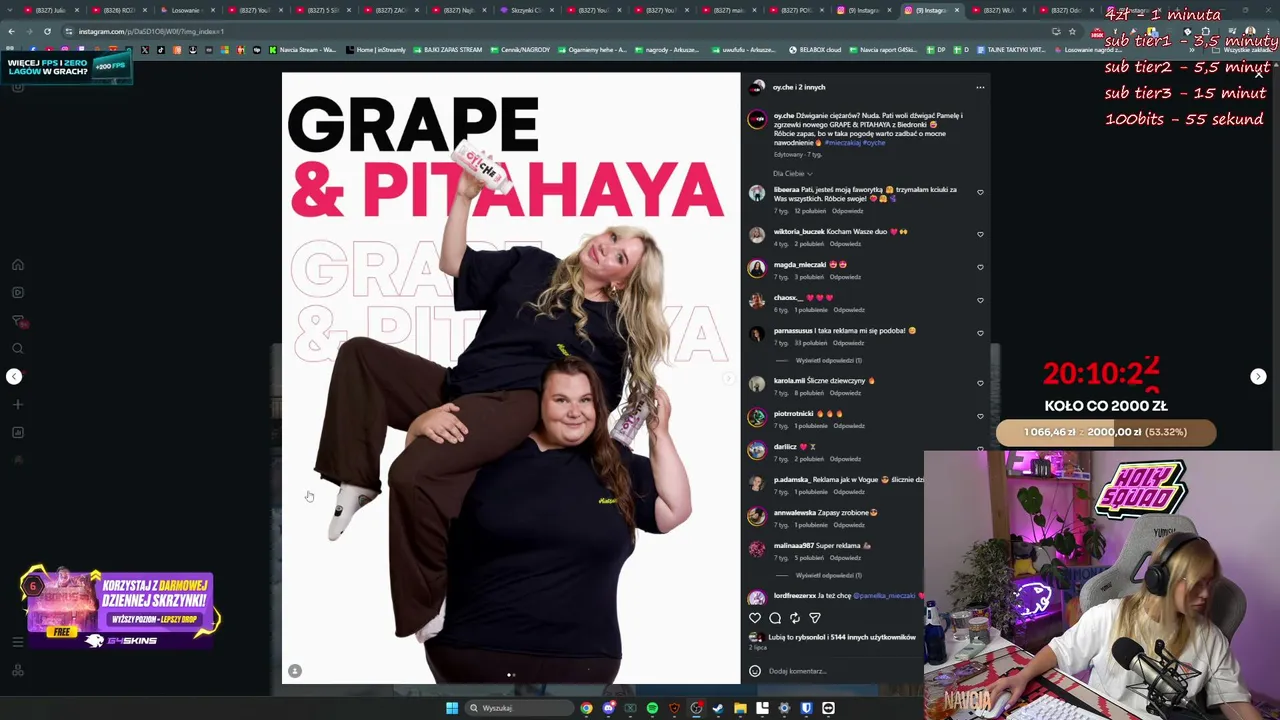Open the 'BELABOX cloud' bookmark
1280x720 pixels.
[815, 49]
